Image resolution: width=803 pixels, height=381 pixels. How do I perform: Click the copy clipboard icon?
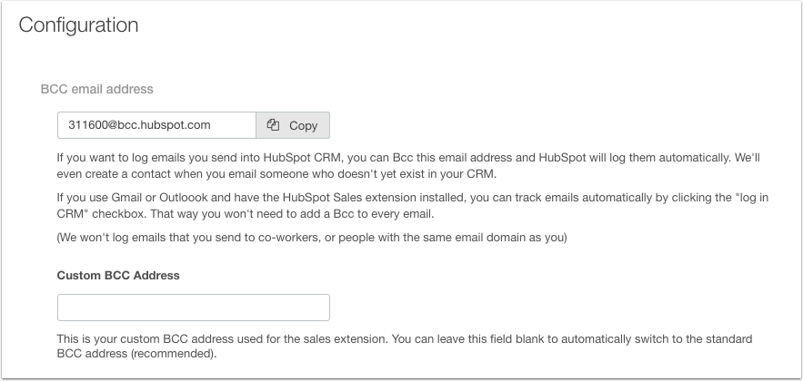pos(273,125)
